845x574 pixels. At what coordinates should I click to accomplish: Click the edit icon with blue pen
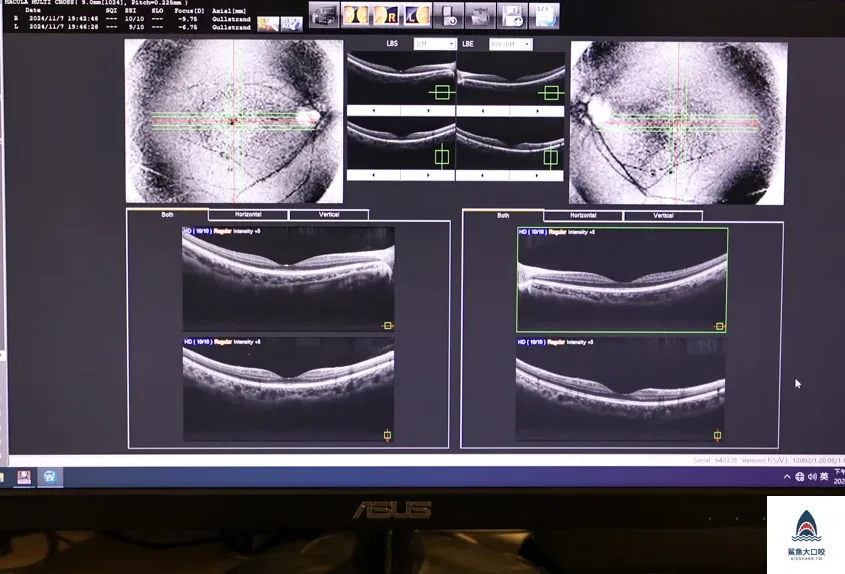(x=292, y=24)
